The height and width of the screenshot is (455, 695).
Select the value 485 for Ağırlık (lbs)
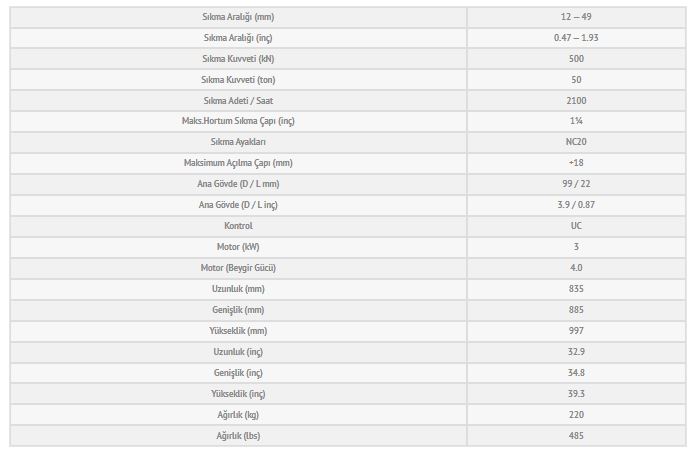coord(576,435)
